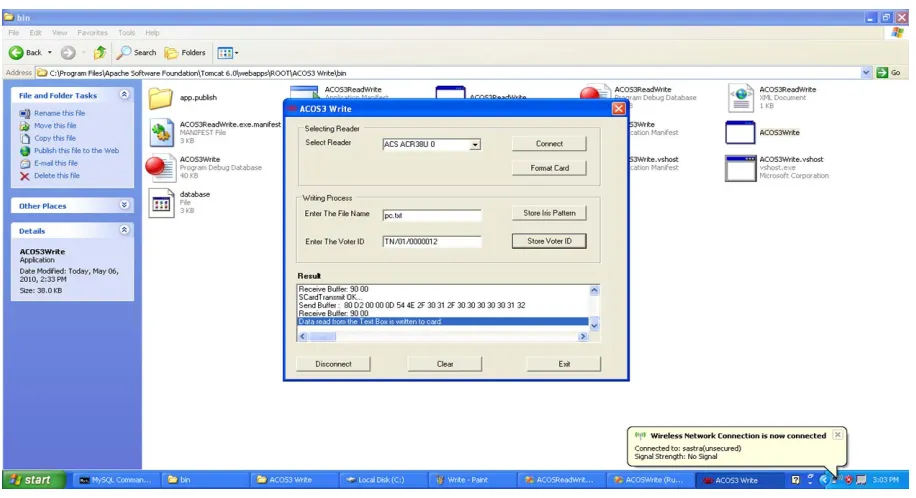Screen dimensions: 916x498
Task: Click Store Iris Pattern button
Action: tap(549, 213)
